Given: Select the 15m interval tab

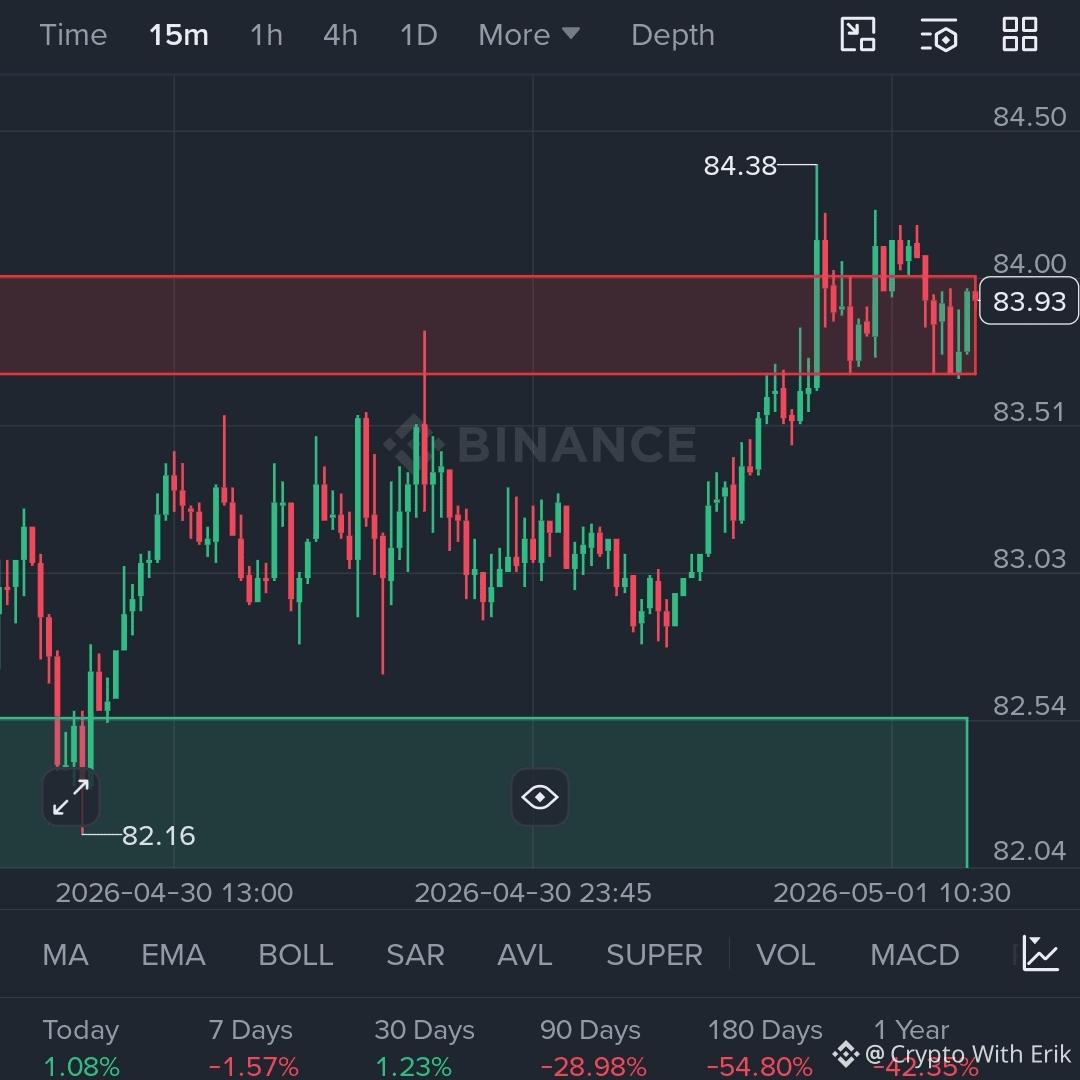Looking at the screenshot, I should [178, 35].
